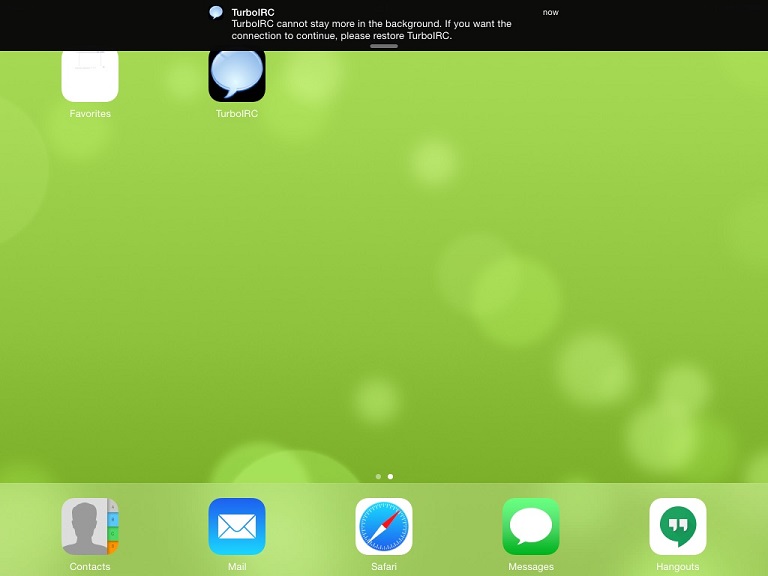Viewport: 768px width, 576px height.
Task: Open Safari from the dock
Action: pos(384,526)
